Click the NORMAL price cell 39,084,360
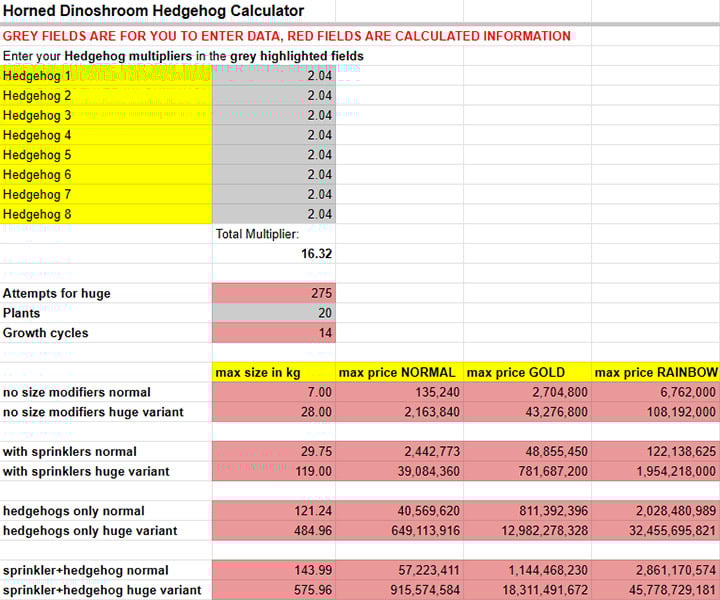Screen dimensions: 720x600 click(399, 471)
